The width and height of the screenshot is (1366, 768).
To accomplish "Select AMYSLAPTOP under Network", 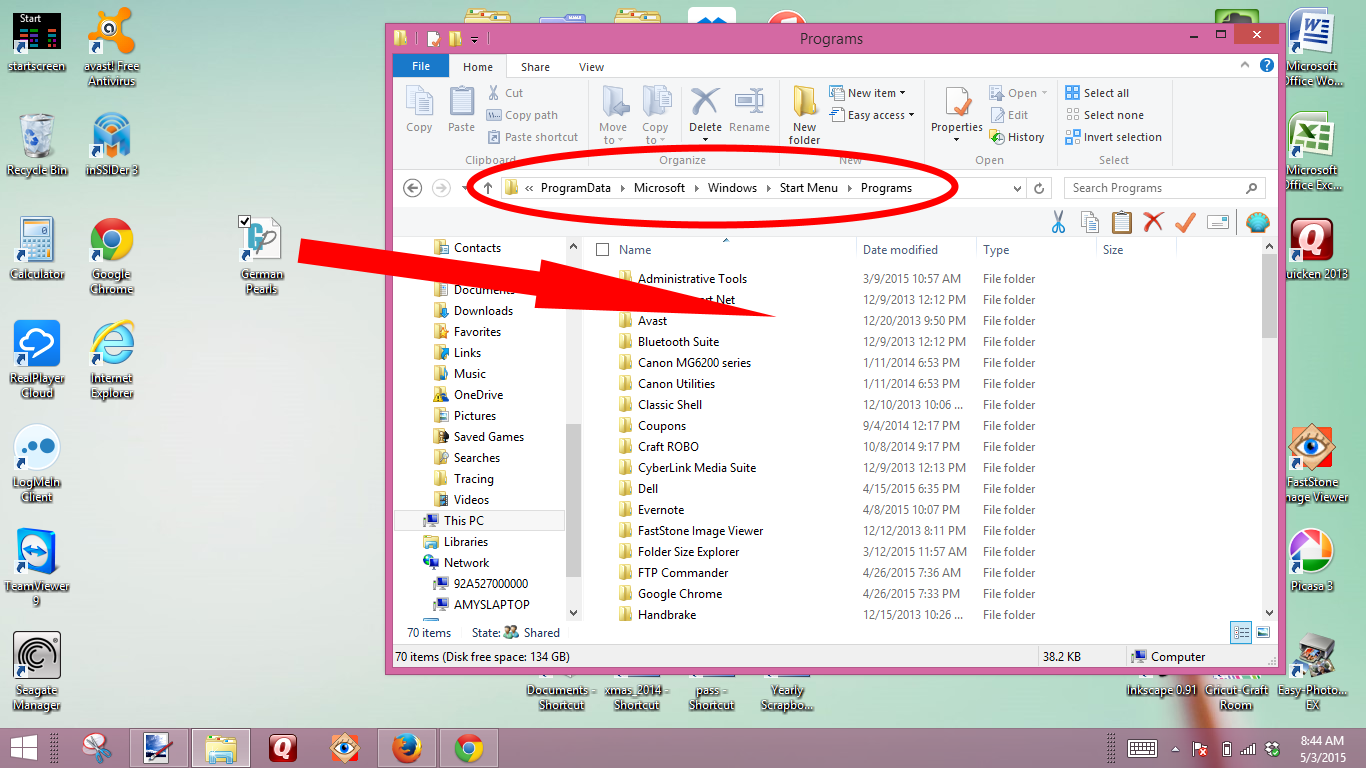I will (x=492, y=605).
